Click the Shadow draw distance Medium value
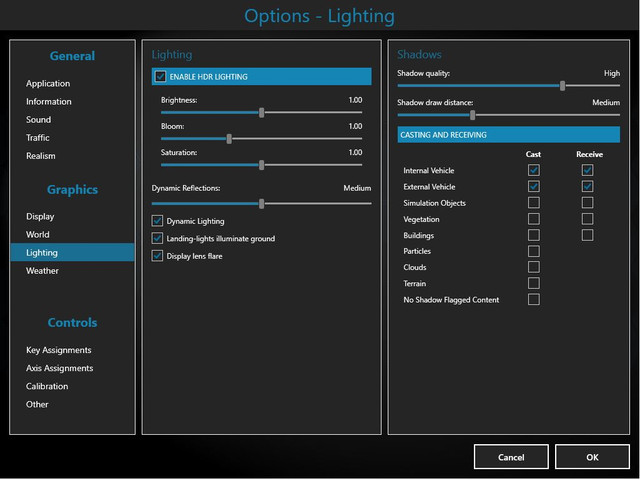This screenshot has width=640, height=480. coord(606,102)
